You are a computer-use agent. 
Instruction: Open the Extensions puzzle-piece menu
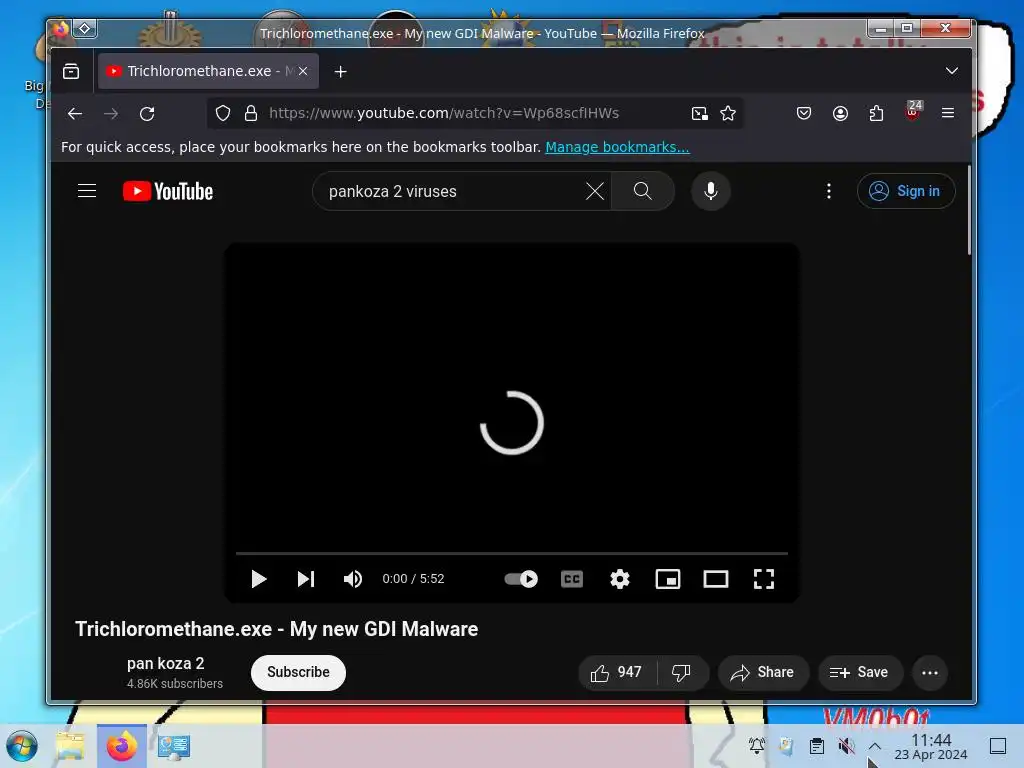coord(876,114)
